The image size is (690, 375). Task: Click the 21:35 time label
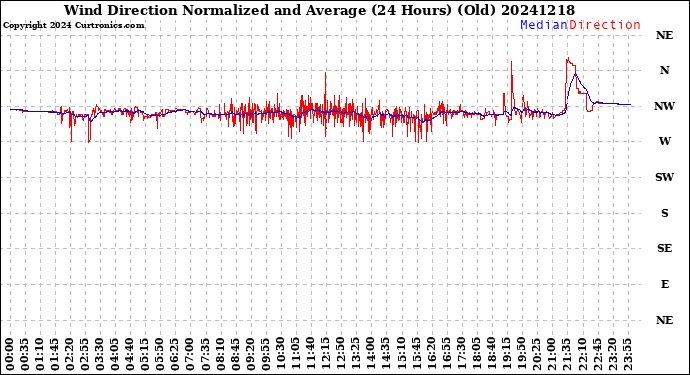(x=566, y=355)
